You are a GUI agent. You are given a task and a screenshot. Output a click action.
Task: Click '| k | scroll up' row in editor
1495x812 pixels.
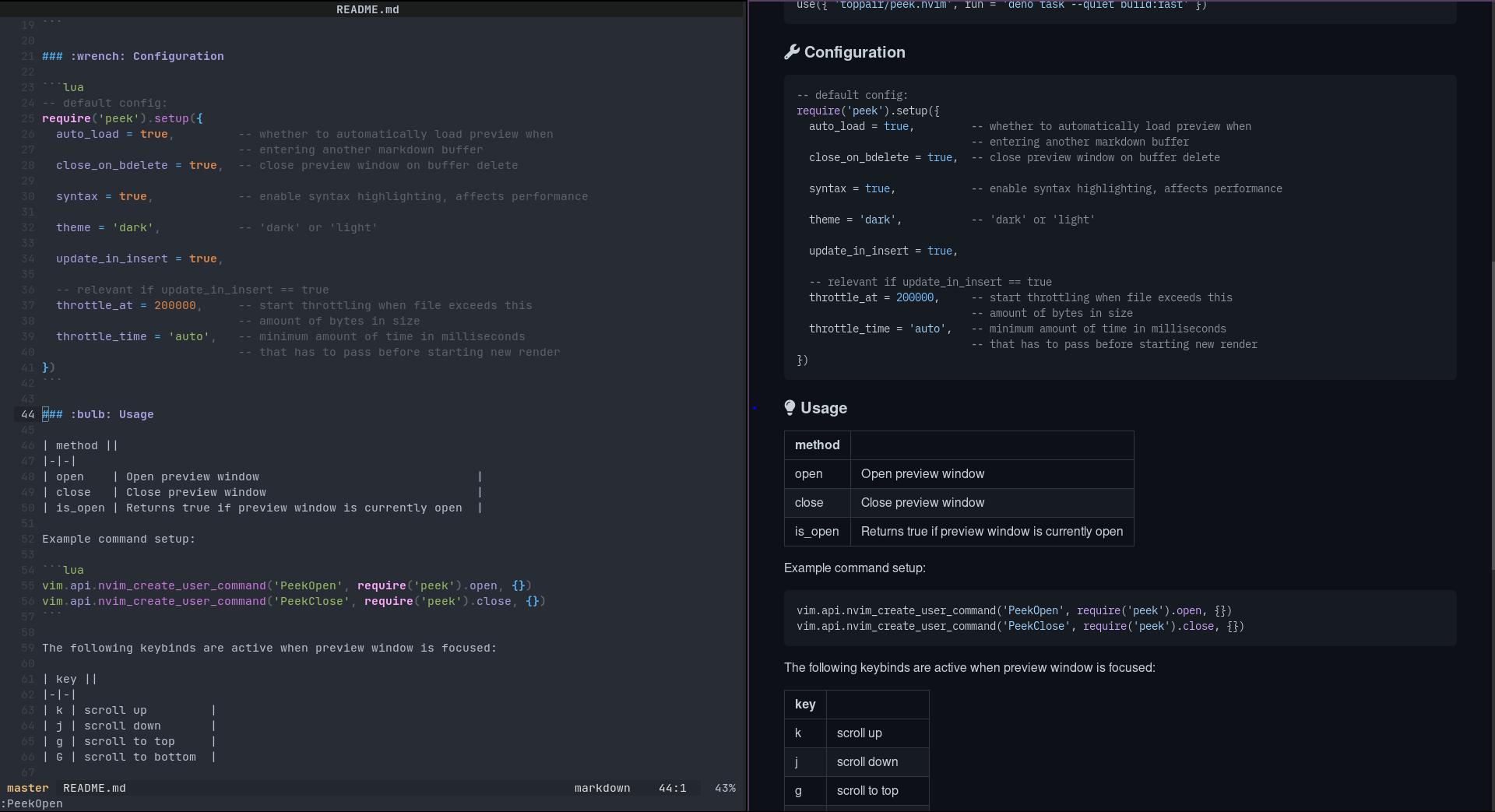coord(129,710)
